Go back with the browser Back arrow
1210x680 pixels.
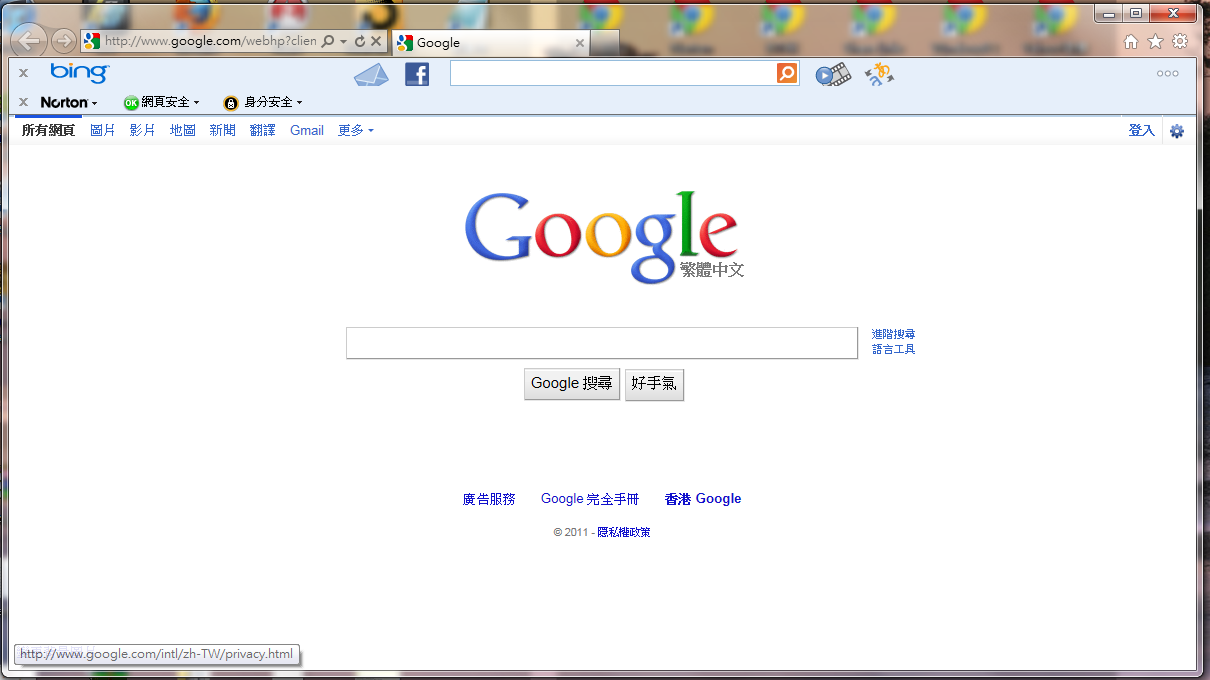point(29,40)
